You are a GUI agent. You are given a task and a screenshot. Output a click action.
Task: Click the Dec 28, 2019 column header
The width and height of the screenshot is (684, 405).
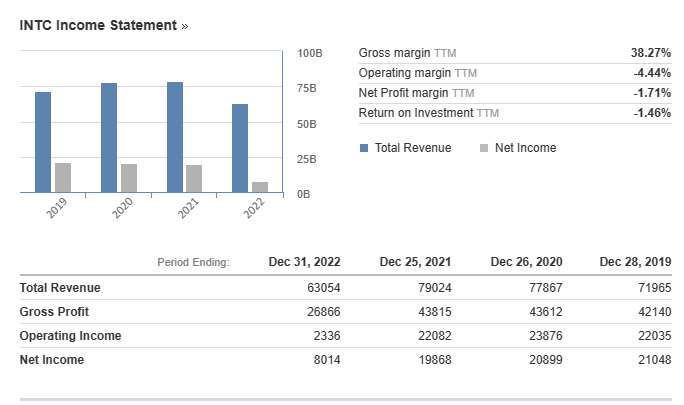pyautogui.click(x=636, y=262)
